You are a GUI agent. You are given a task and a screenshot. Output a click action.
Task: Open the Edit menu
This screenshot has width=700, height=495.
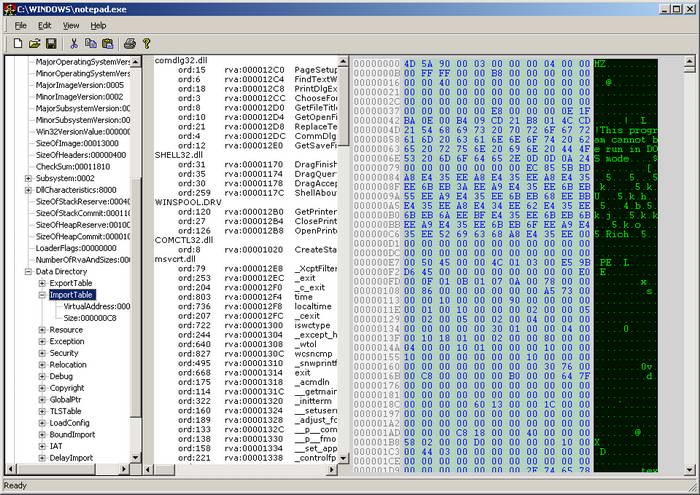tap(44, 25)
